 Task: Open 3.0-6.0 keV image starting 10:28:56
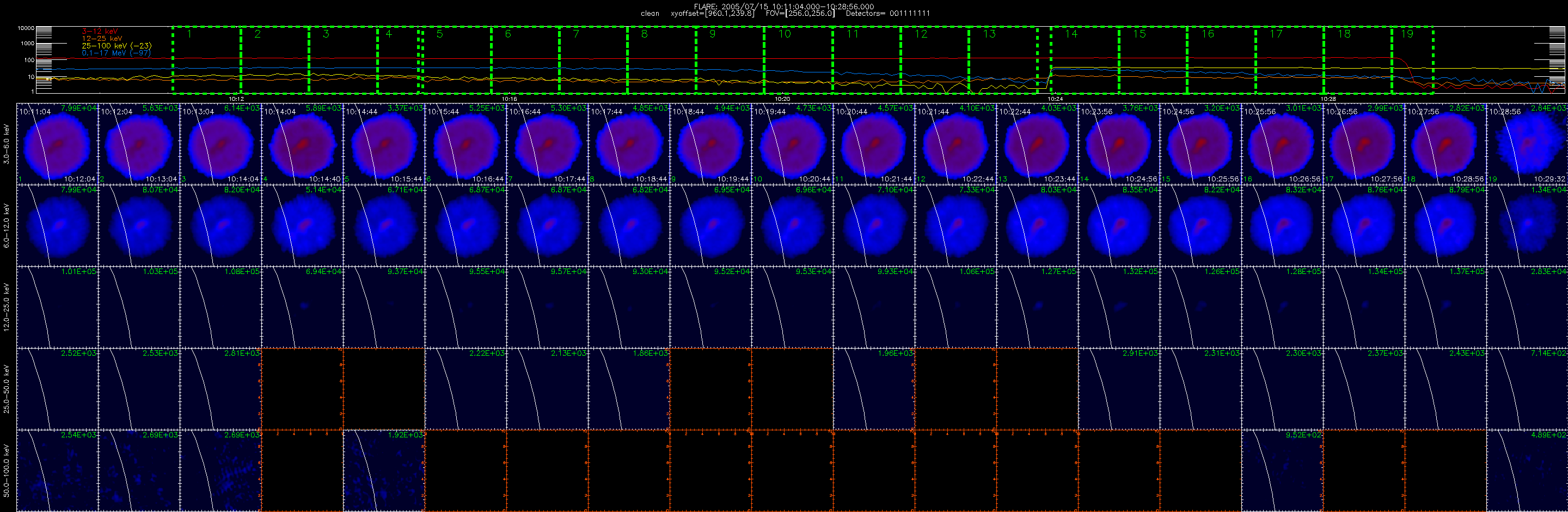tap(1527, 144)
